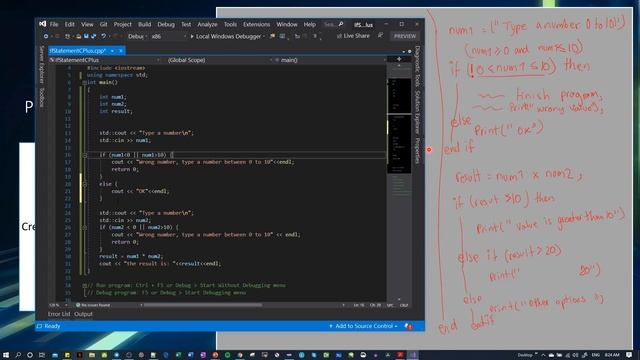Open the Server Explorer side tab
640x360 pixels.
click(x=41, y=64)
